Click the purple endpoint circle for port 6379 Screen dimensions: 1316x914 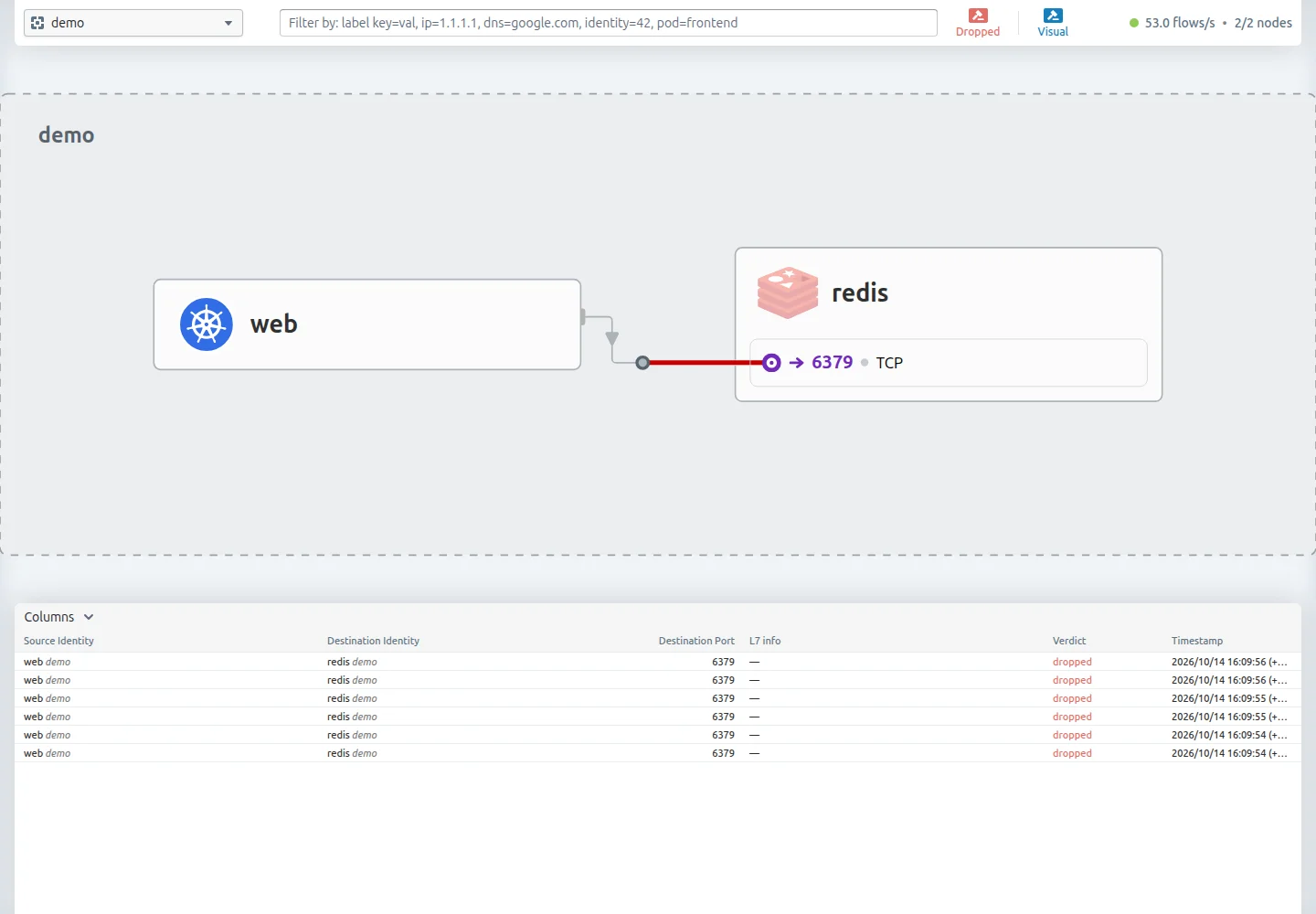771,363
